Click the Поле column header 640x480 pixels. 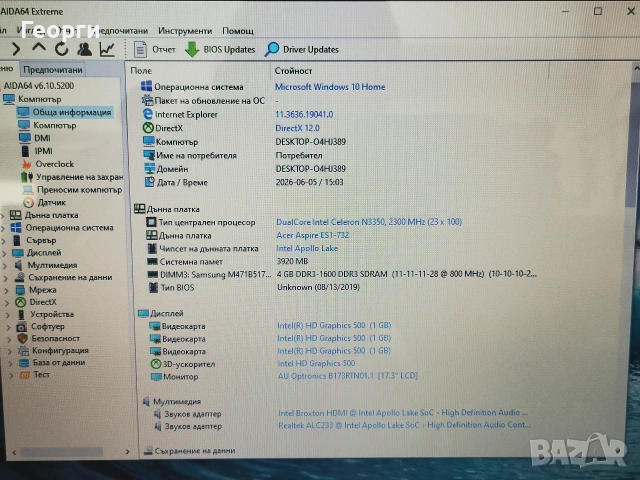click(x=141, y=71)
